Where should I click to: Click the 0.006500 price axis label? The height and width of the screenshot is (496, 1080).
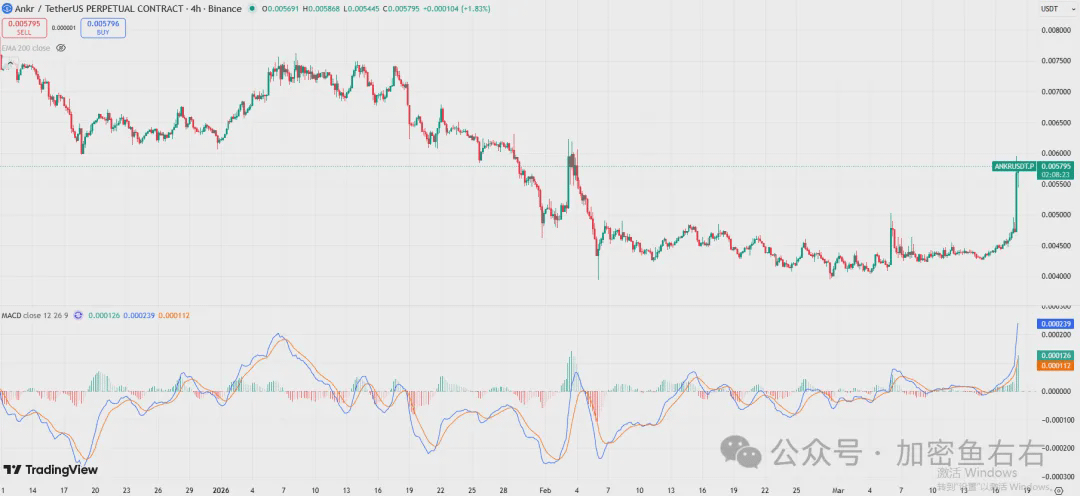tap(1055, 123)
